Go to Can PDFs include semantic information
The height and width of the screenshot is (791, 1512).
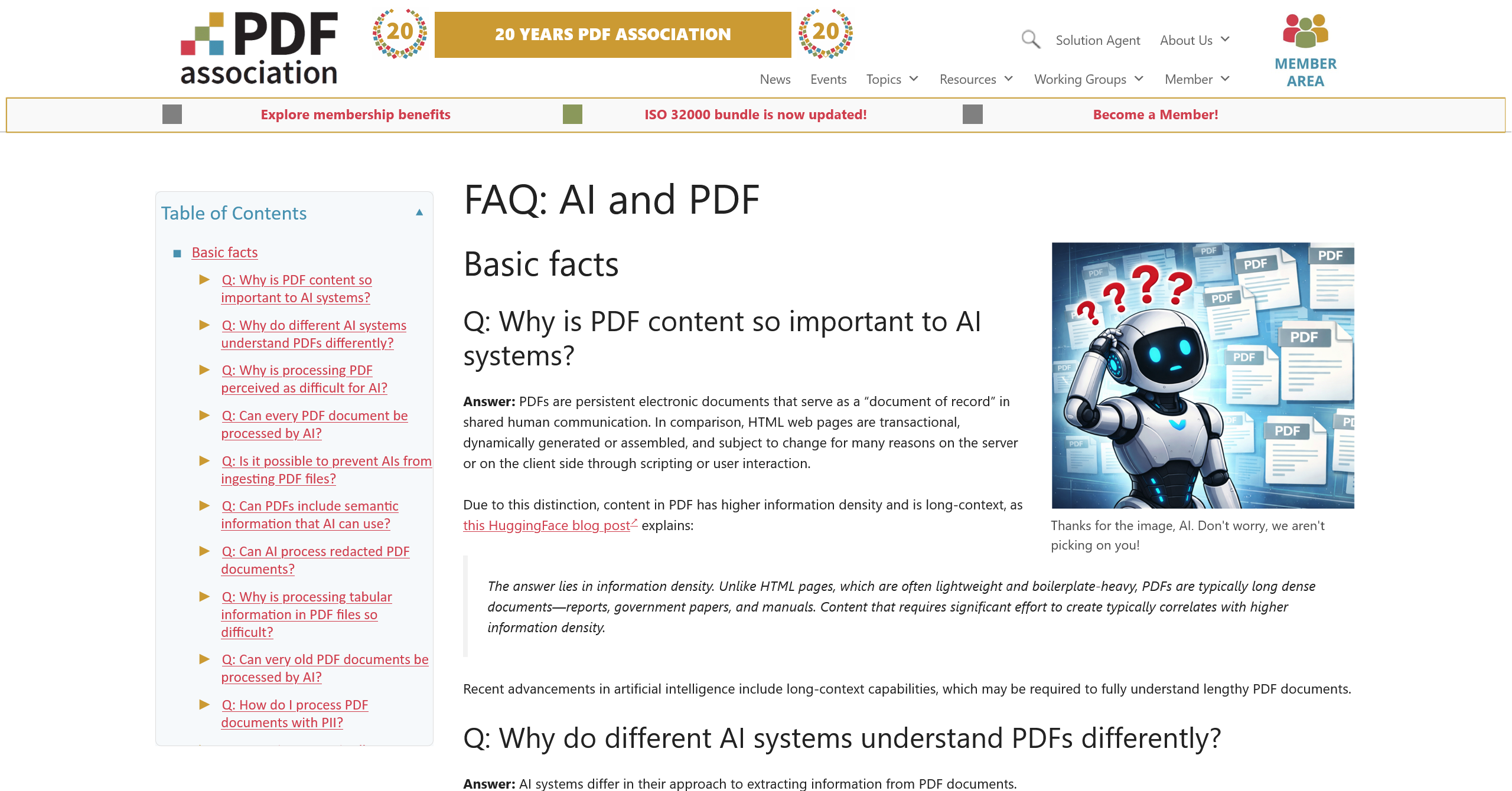point(309,515)
